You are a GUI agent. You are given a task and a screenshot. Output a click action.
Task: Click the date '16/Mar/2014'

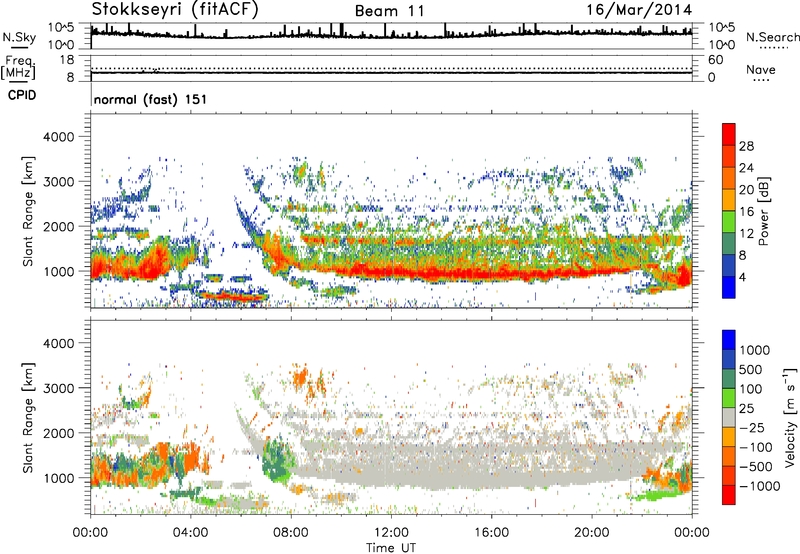pyautogui.click(x=639, y=10)
